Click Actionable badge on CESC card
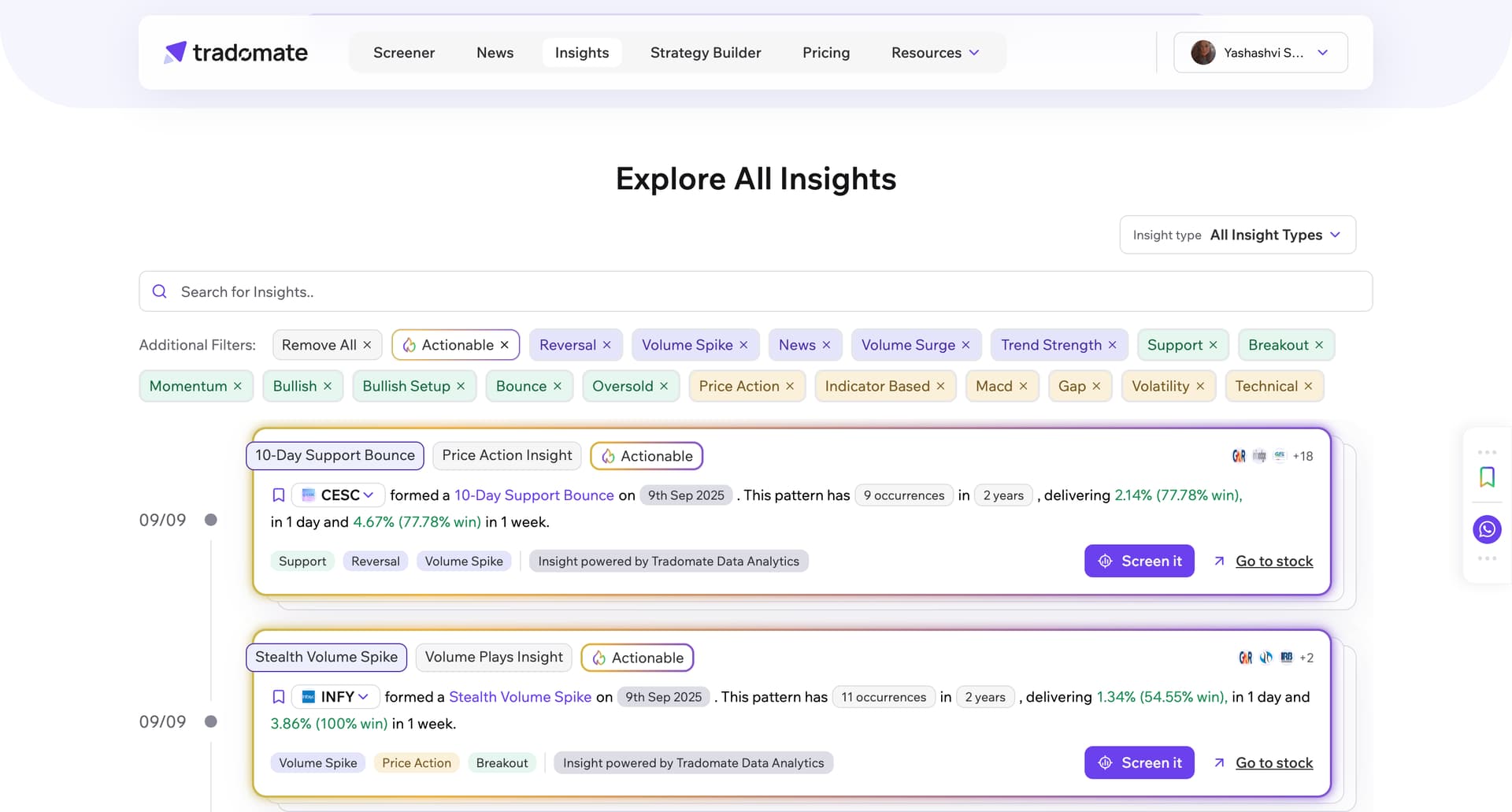Image resolution: width=1512 pixels, height=812 pixels. 647,456
